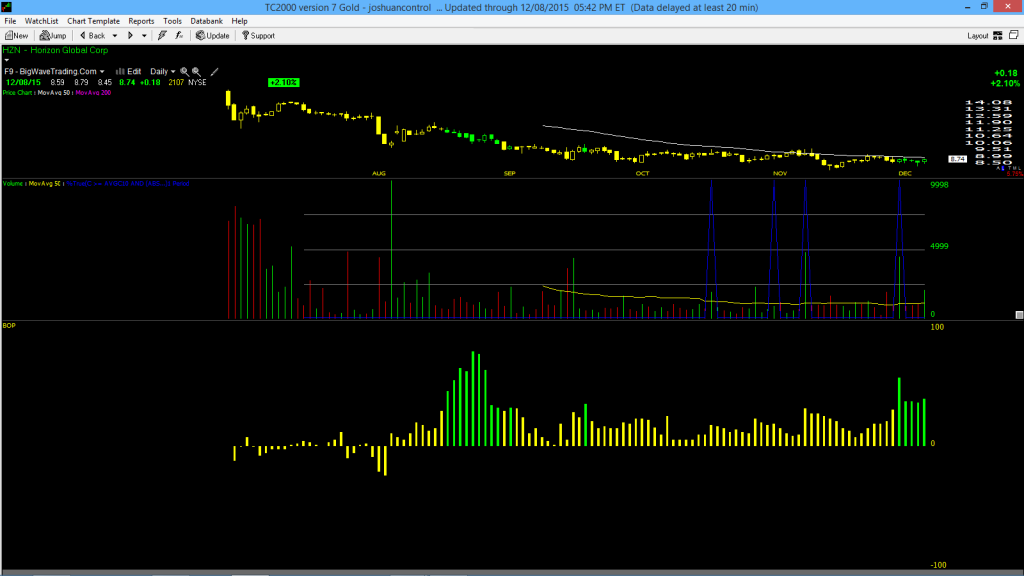Click the Jump toolbar button
This screenshot has height=576, width=1024.
coord(53,36)
